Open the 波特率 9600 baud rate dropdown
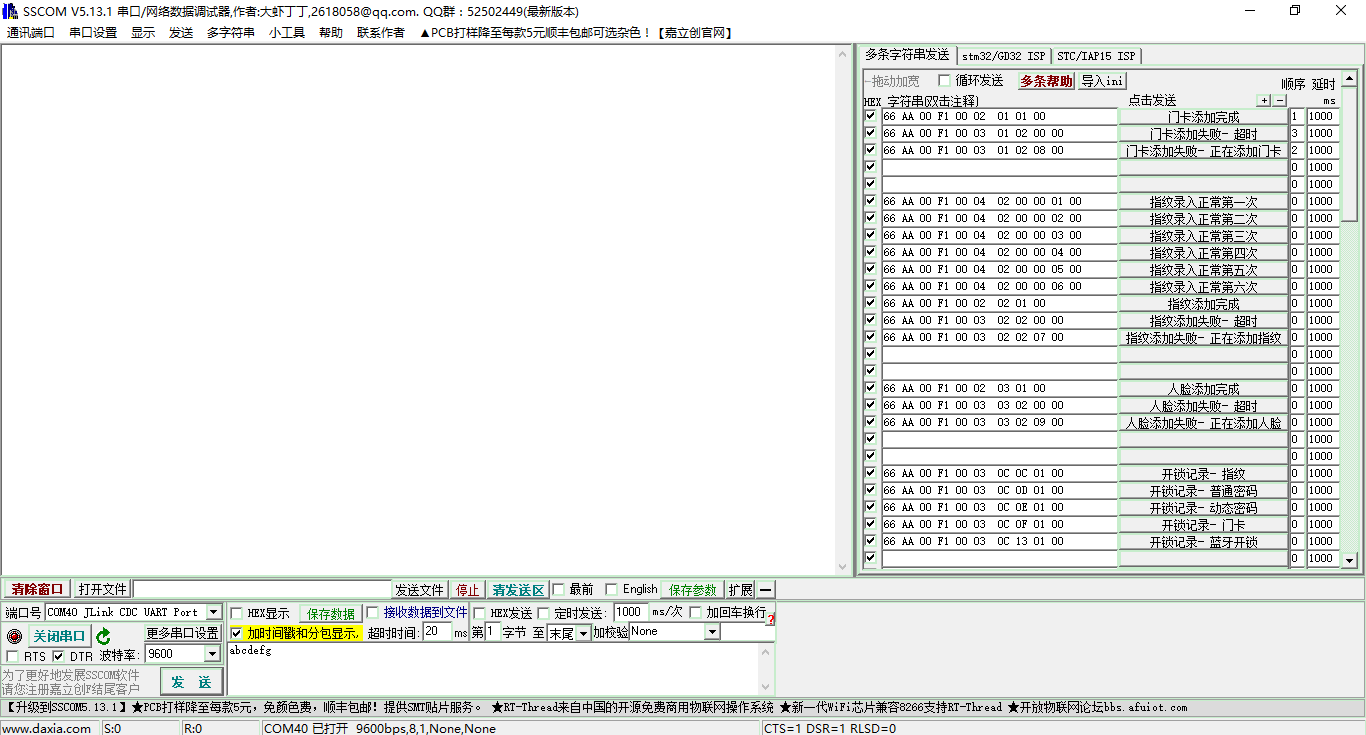 coord(211,653)
